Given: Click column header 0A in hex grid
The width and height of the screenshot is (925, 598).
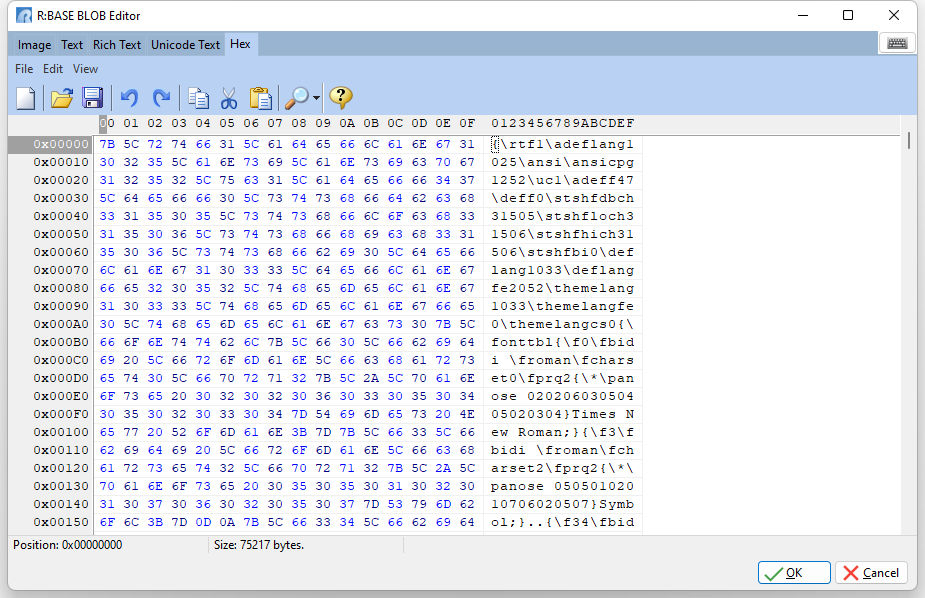Looking at the screenshot, I should pos(347,123).
